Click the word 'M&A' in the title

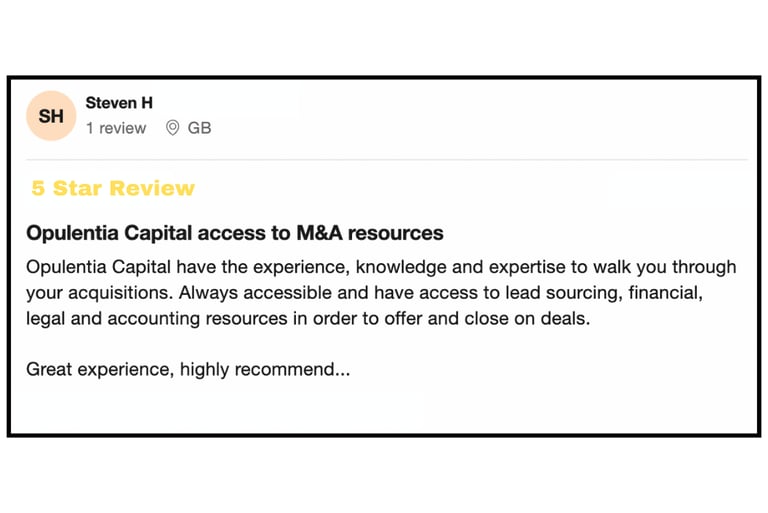tap(319, 233)
